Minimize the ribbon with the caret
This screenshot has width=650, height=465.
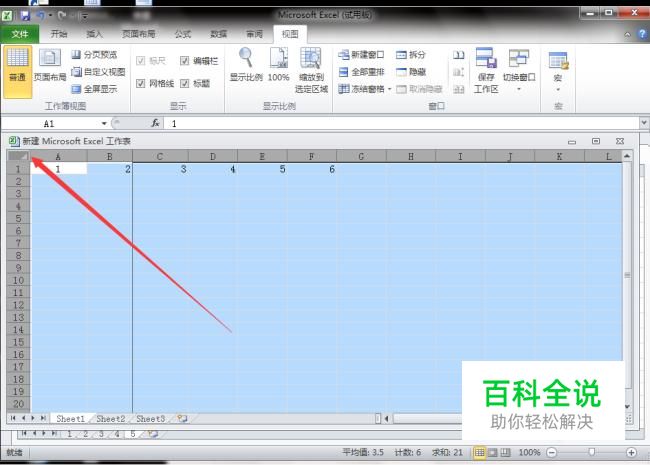628,34
